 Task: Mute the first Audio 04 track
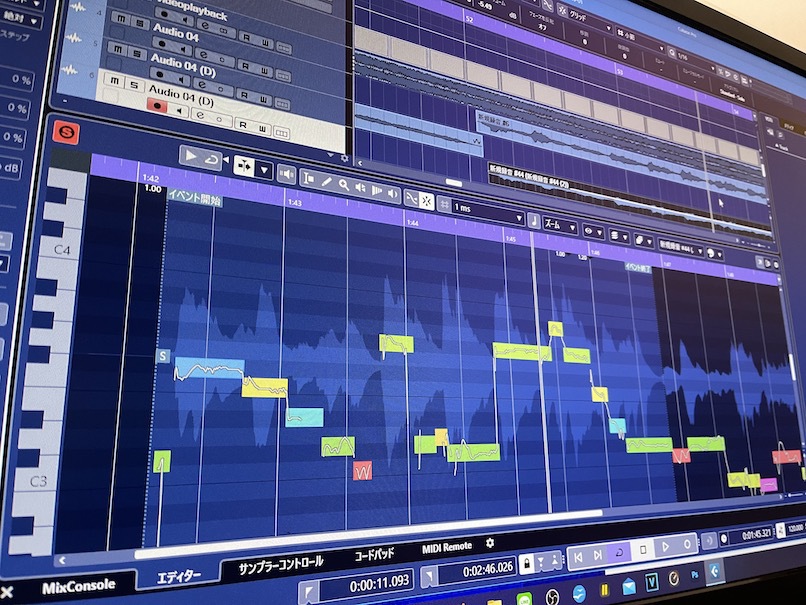click(x=121, y=19)
